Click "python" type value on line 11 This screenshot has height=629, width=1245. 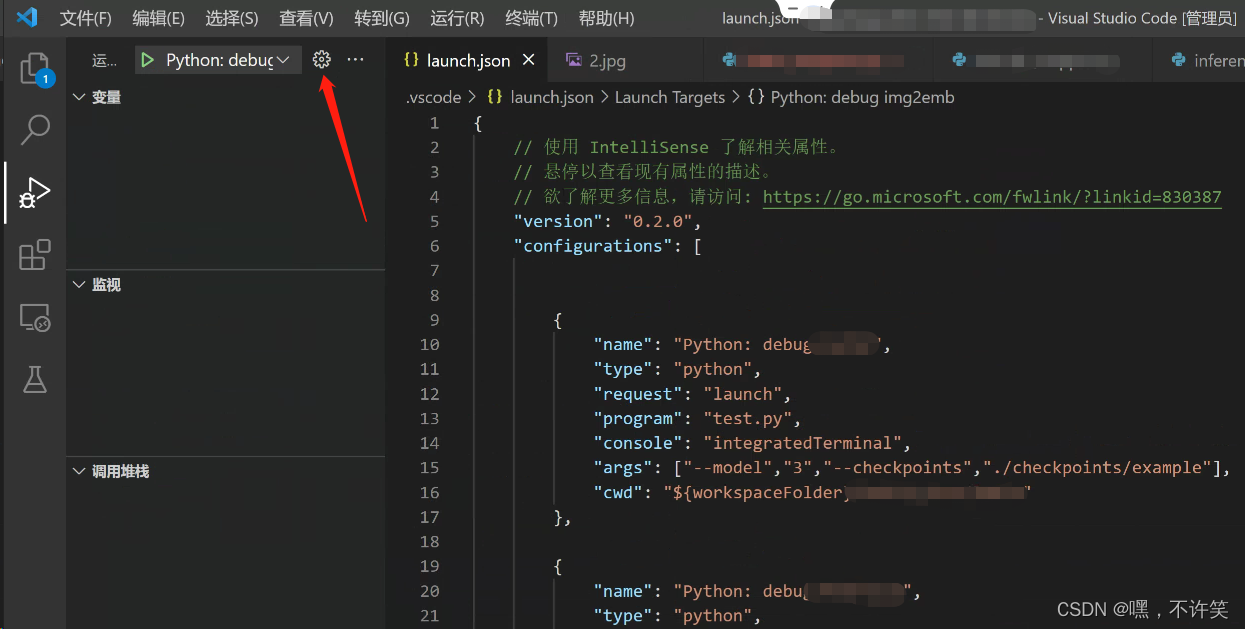click(x=712, y=369)
